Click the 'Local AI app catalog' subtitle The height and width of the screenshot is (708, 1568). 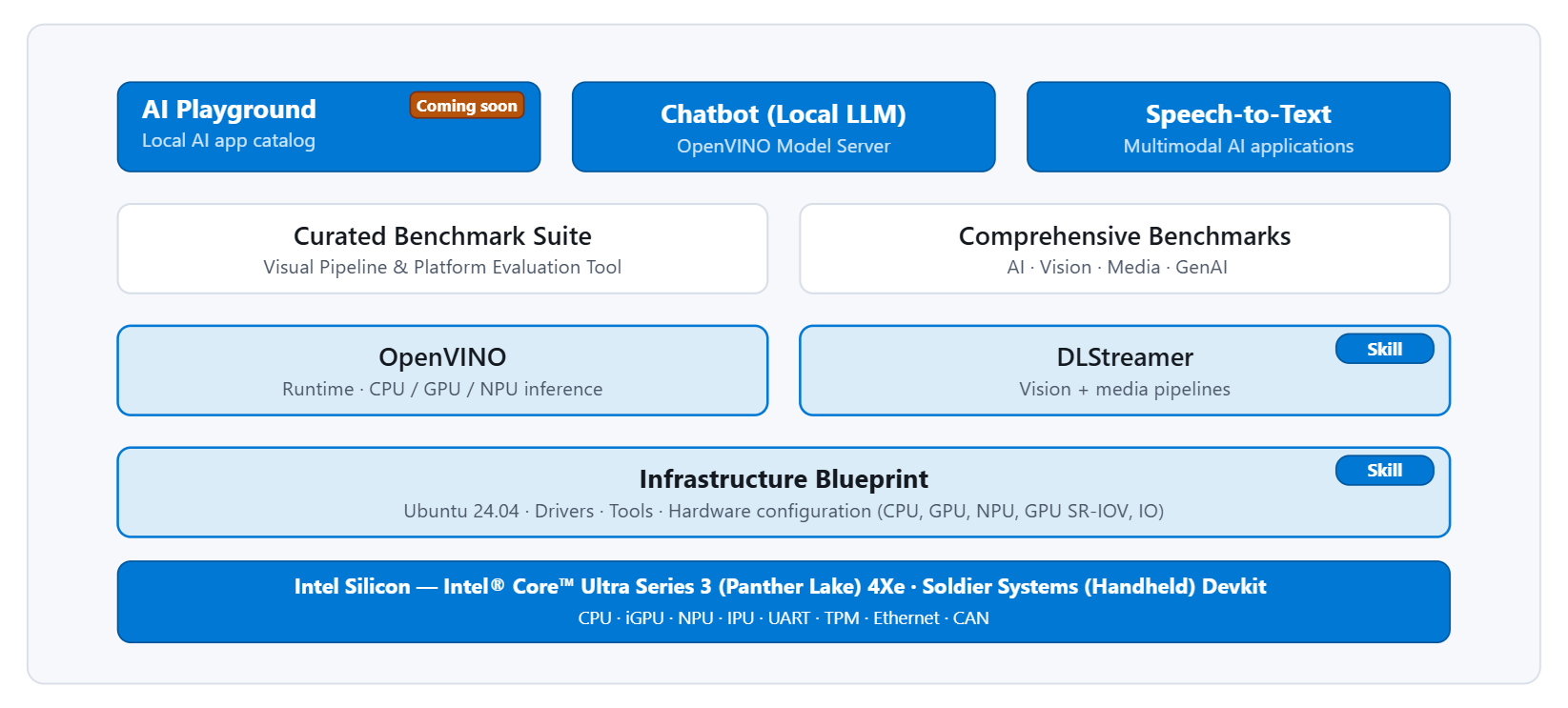tap(229, 141)
